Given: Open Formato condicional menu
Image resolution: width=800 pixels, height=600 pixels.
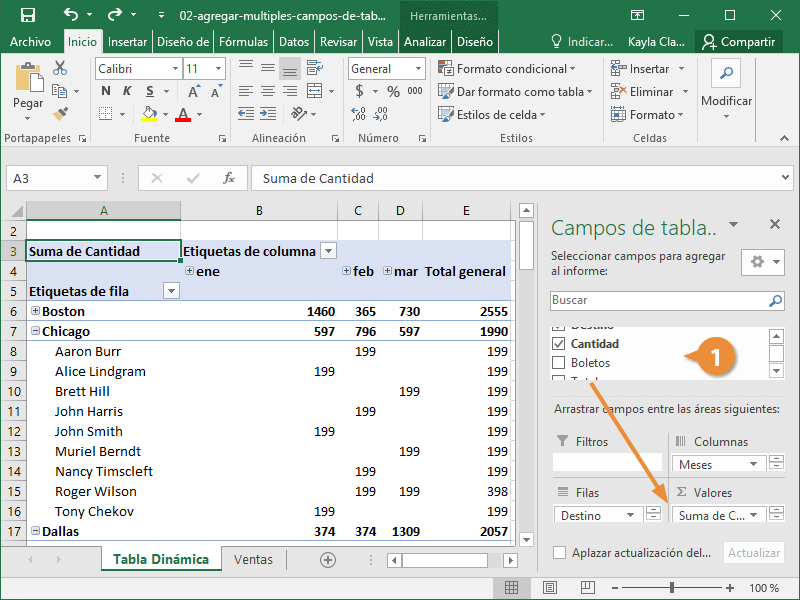Looking at the screenshot, I should (507, 68).
